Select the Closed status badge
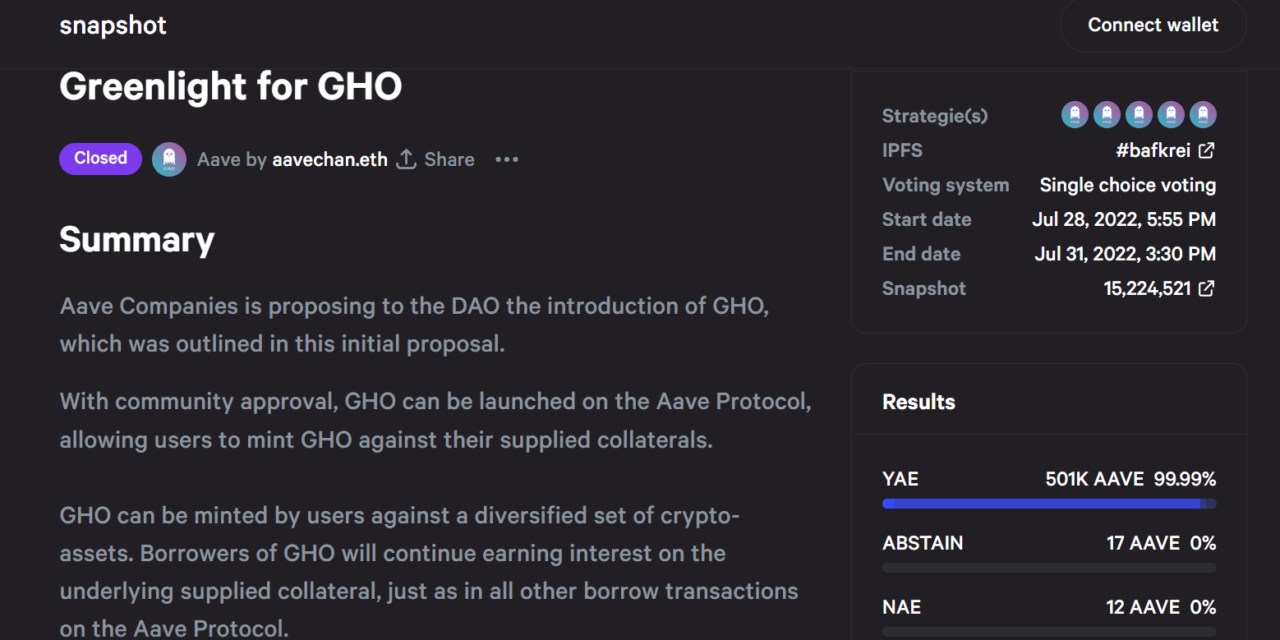 pyautogui.click(x=100, y=158)
